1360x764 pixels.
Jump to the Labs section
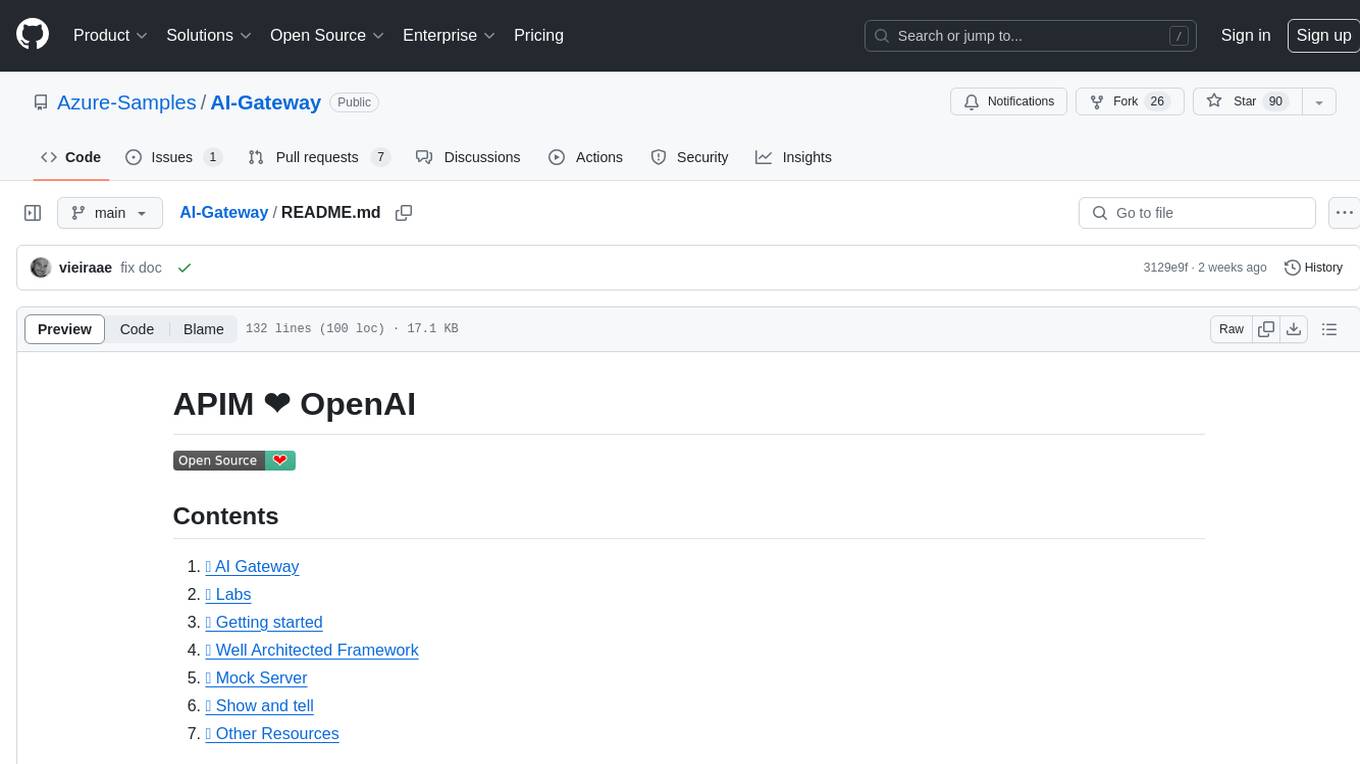click(x=228, y=594)
